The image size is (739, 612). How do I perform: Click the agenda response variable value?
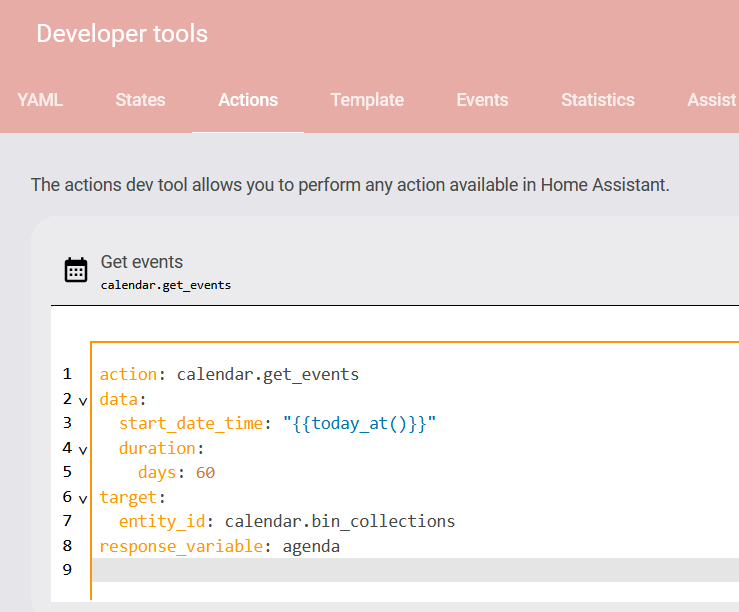pos(311,546)
